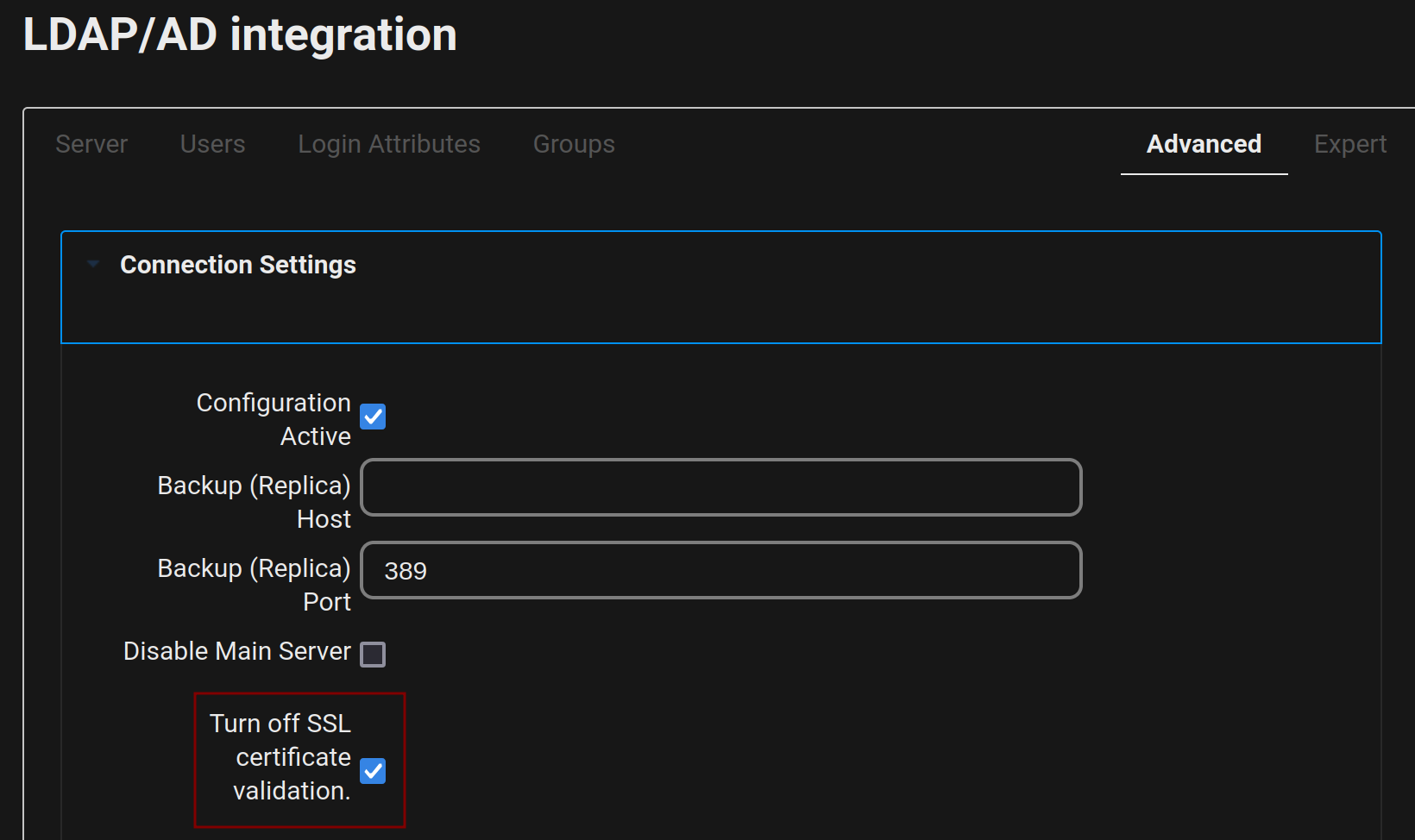This screenshot has width=1415, height=840.
Task: Click the Disable Main Server label
Action: click(x=237, y=651)
